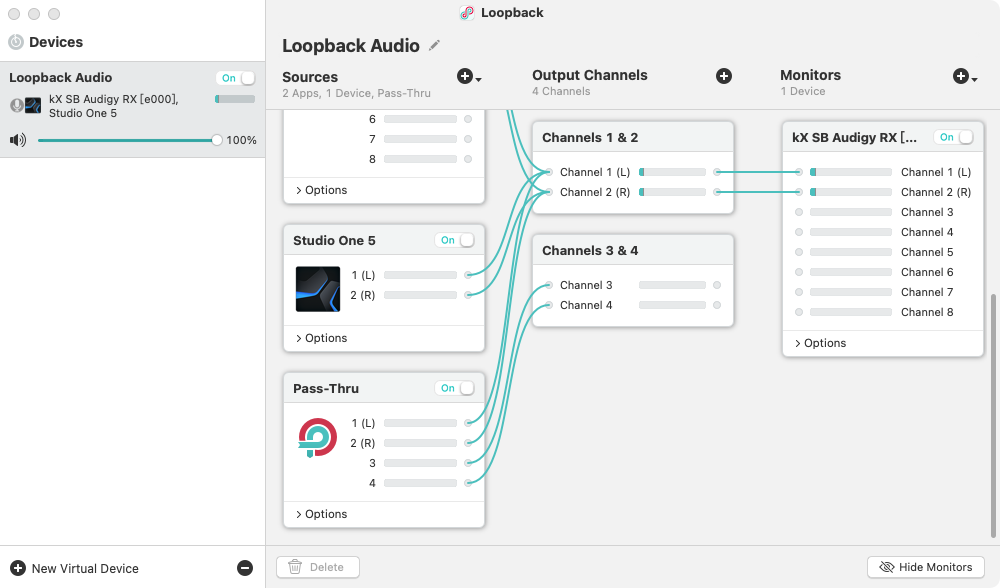
Task: Expand the monitor device Options section
Action: (820, 343)
